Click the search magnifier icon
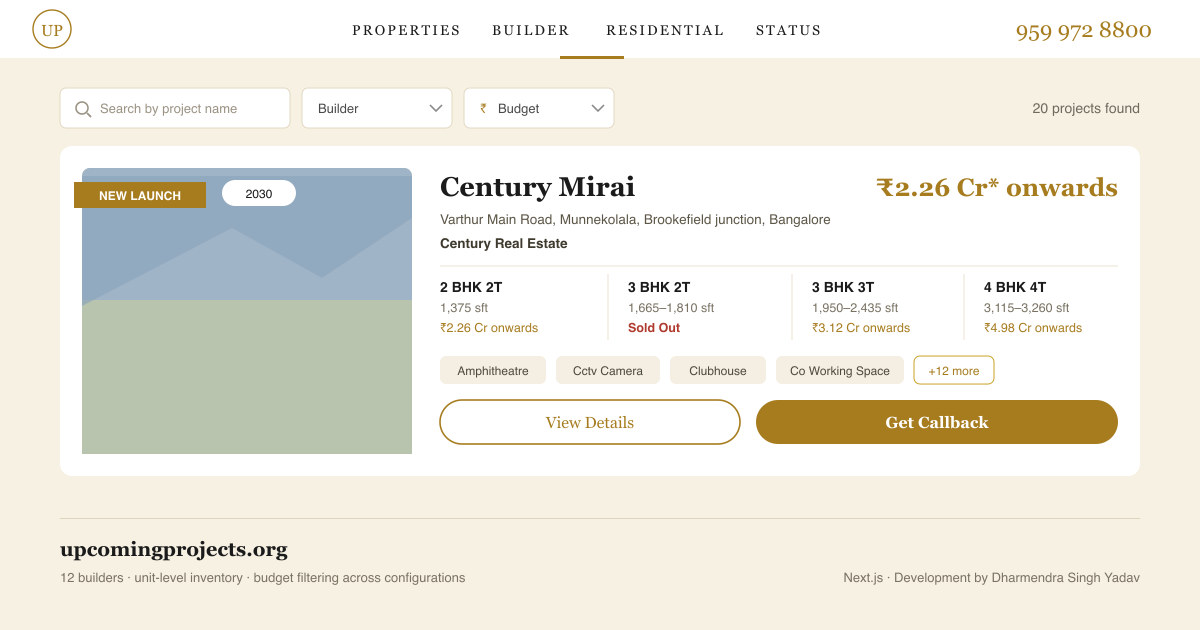1200x630 pixels. 83,109
